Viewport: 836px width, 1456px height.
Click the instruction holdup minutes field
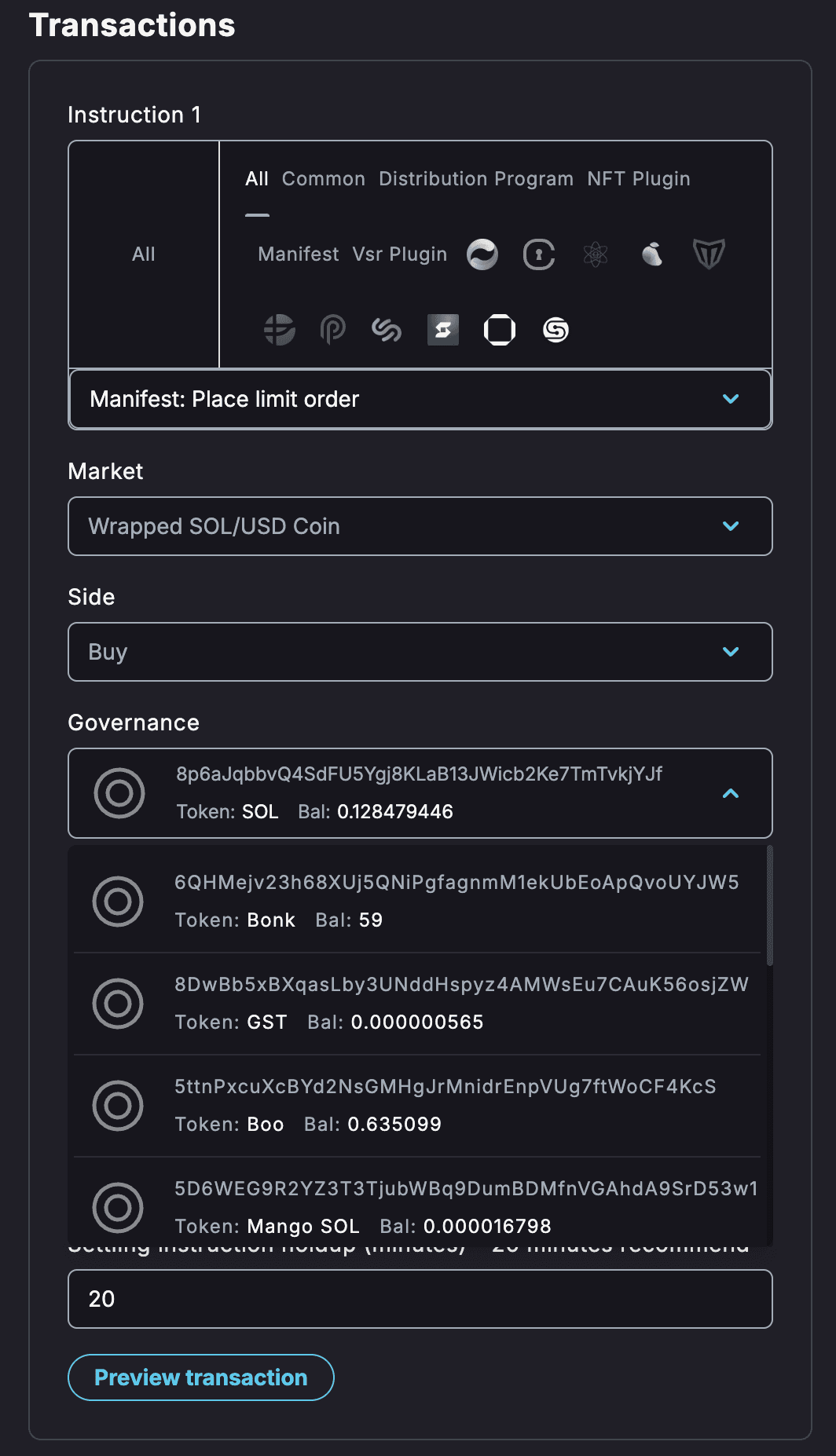pos(420,1299)
